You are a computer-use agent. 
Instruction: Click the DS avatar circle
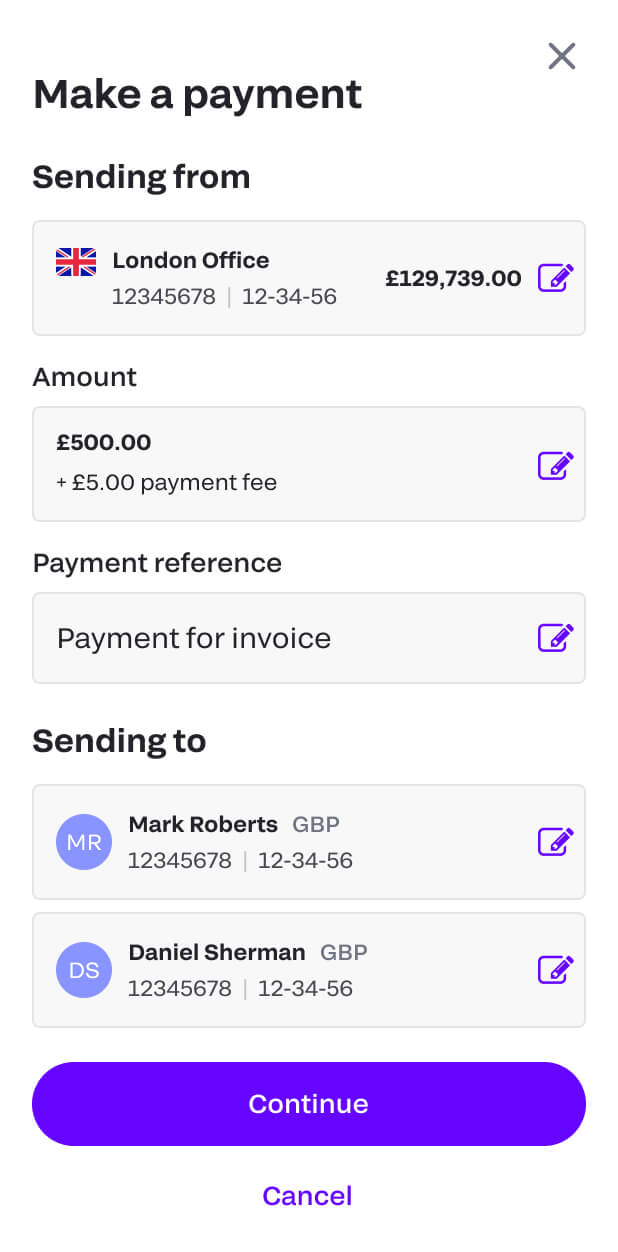(84, 969)
